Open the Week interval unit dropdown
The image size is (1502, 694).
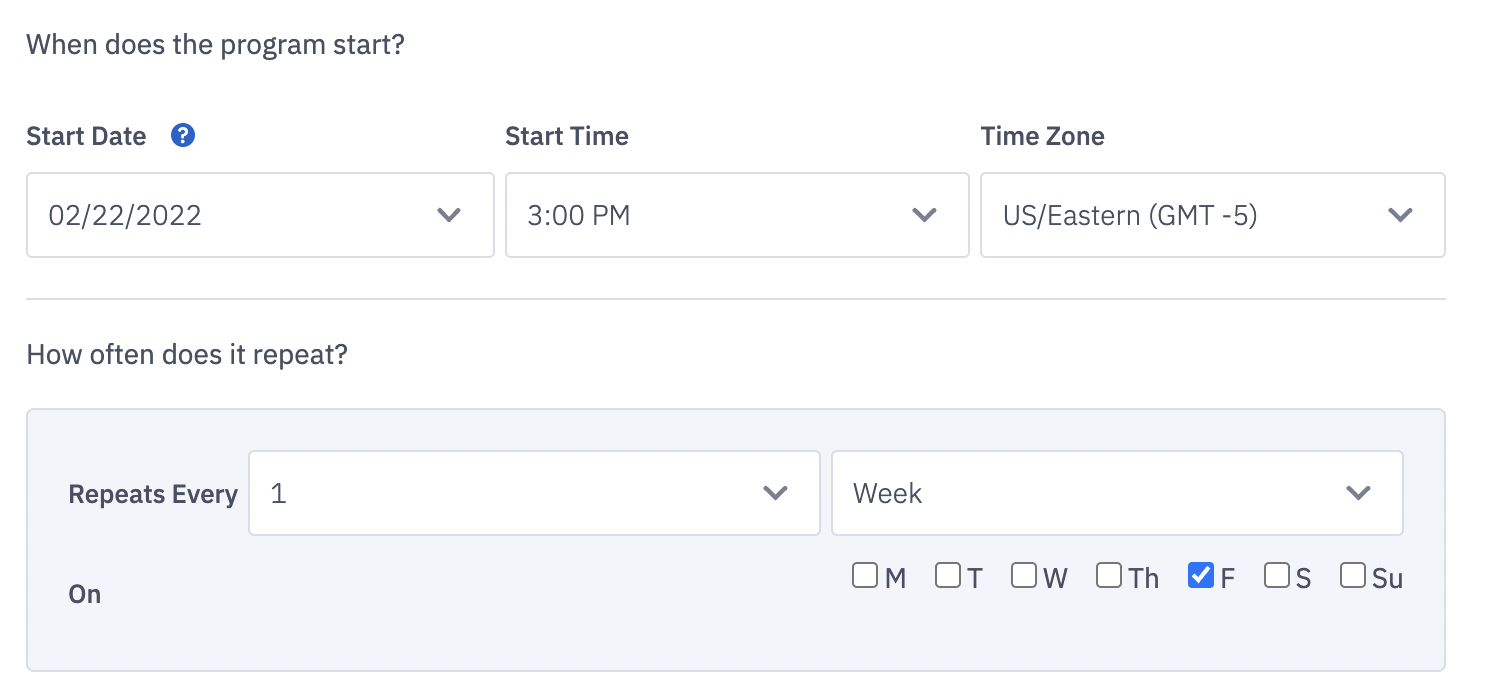pos(1117,493)
